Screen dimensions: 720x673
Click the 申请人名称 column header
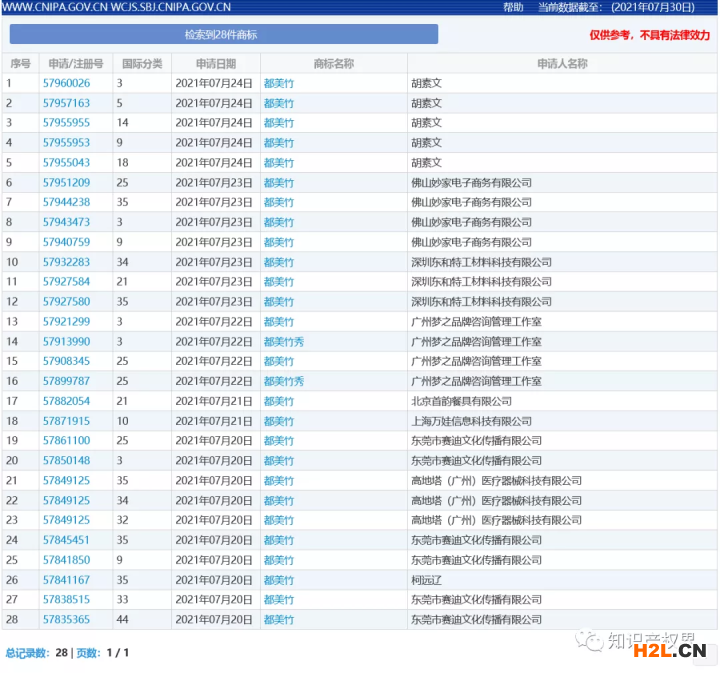tap(561, 64)
